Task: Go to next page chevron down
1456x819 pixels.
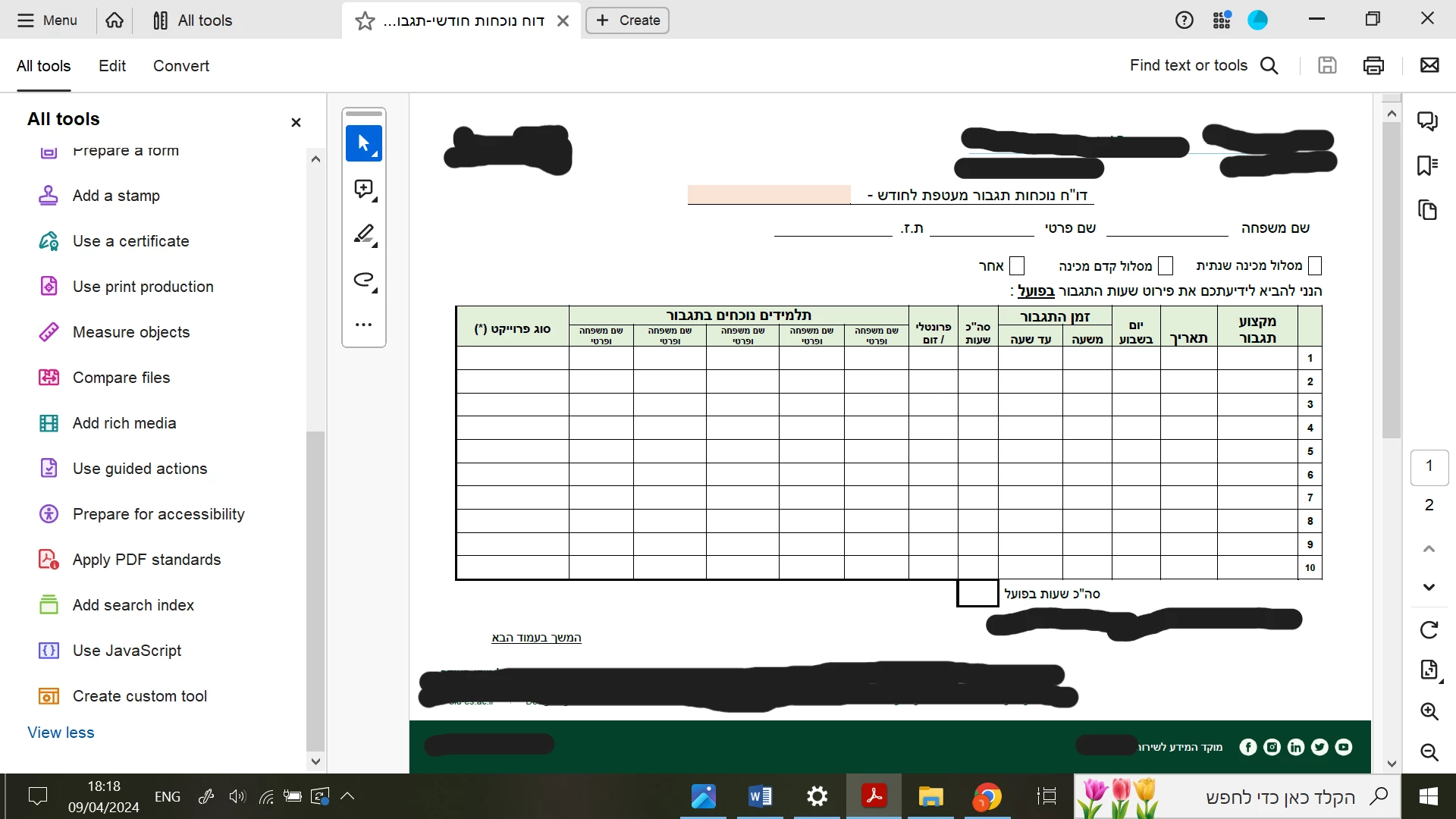Action: click(1429, 587)
